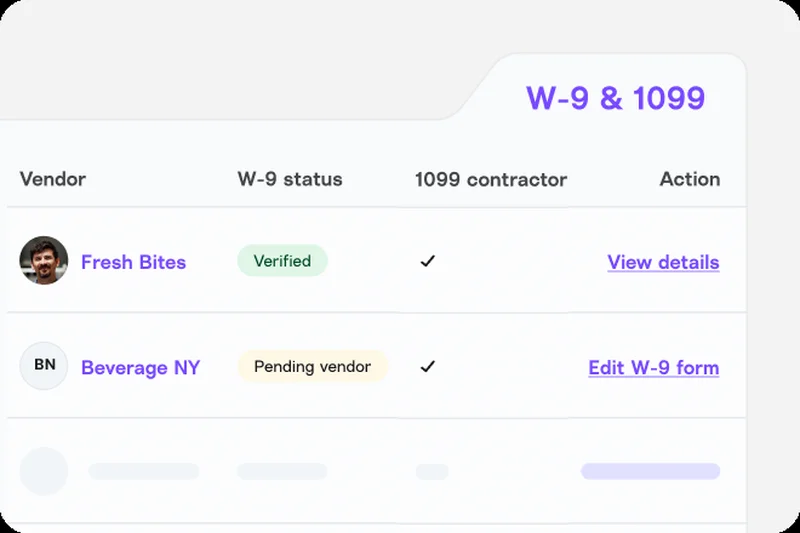Select the Edit W-9 form link
The width and height of the screenshot is (800, 533).
click(x=653, y=367)
